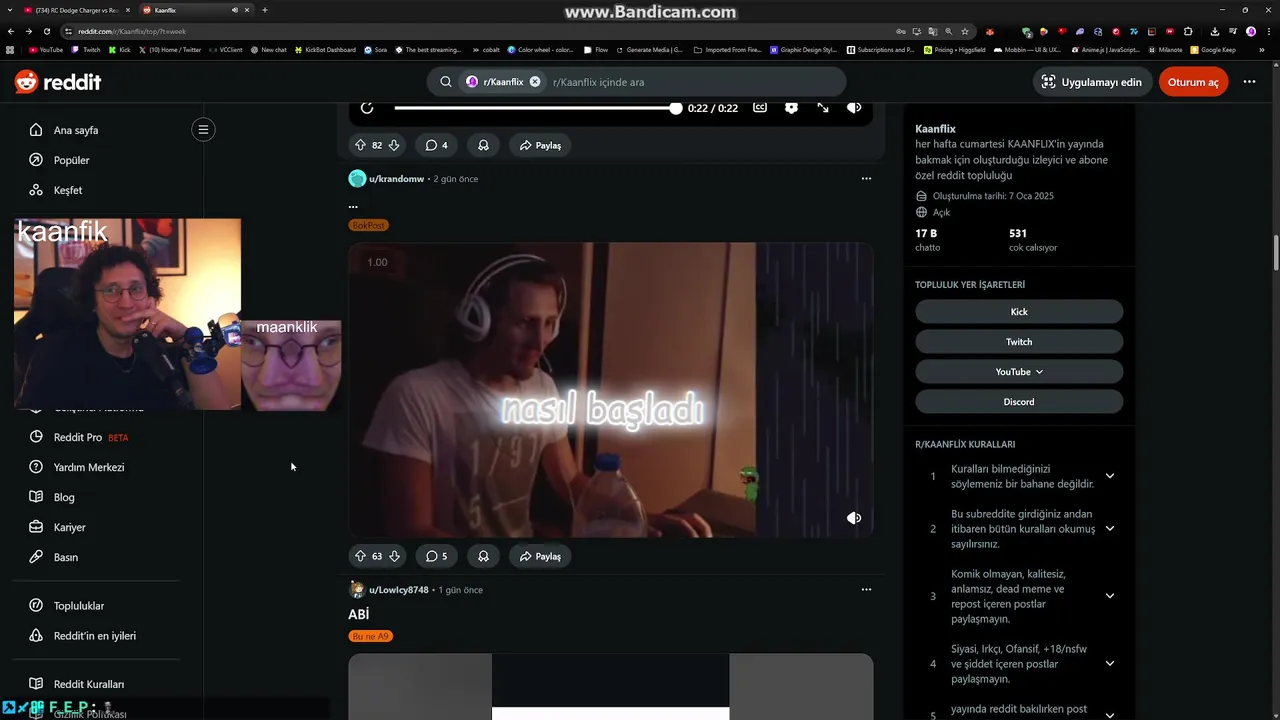Replay the finished video
Viewport: 1280px width, 720px height.
coord(367,108)
